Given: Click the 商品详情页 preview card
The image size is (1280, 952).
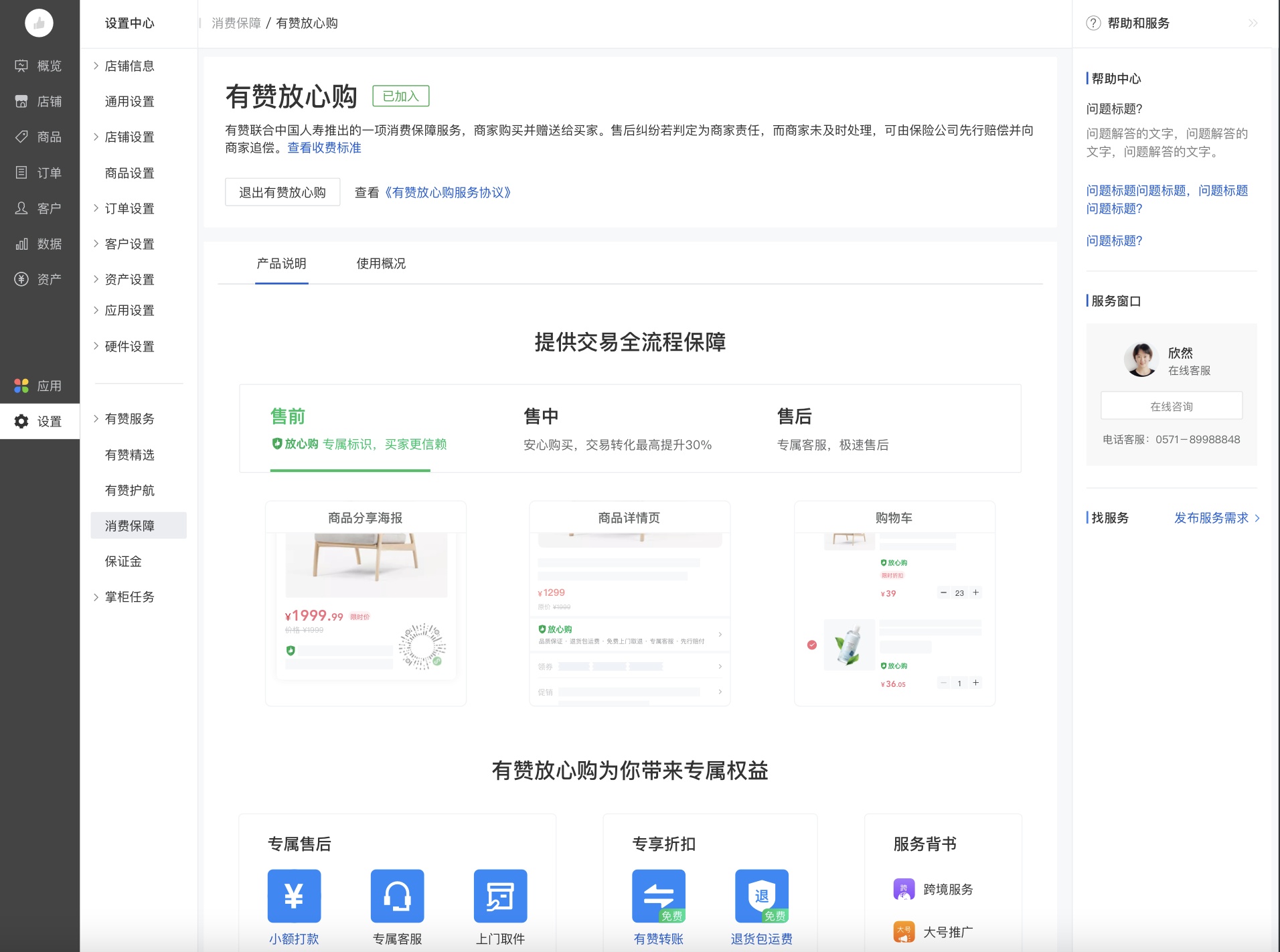Looking at the screenshot, I should click(630, 603).
